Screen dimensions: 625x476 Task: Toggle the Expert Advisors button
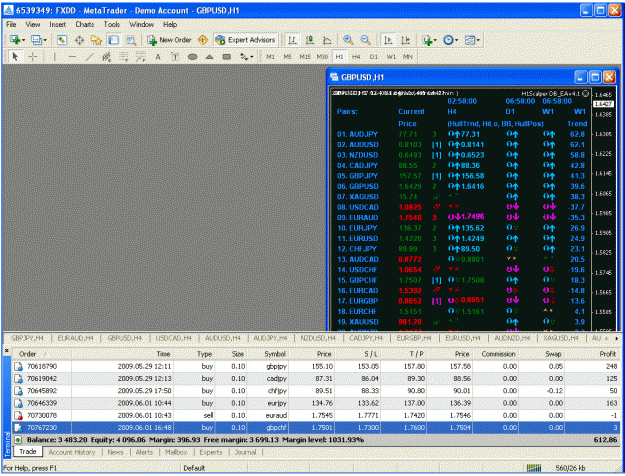246,40
